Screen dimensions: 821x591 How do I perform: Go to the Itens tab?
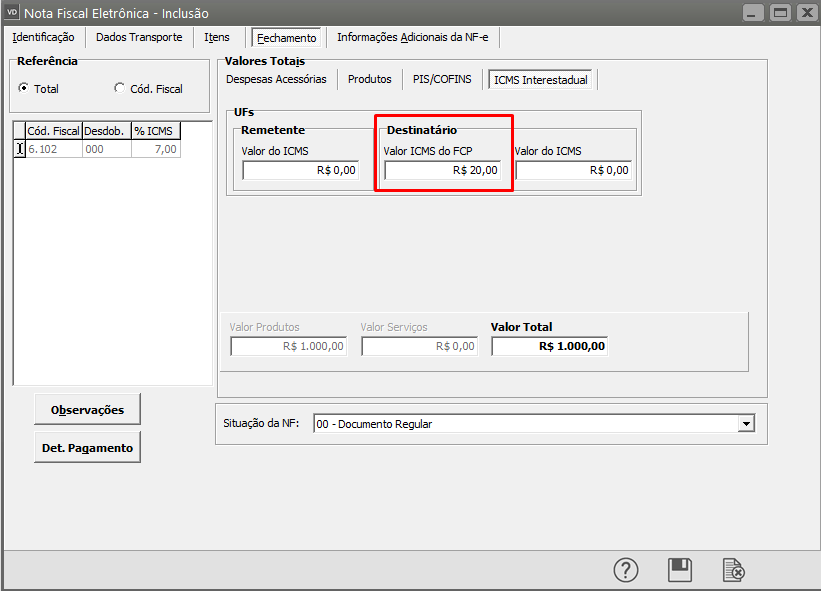coord(217,37)
